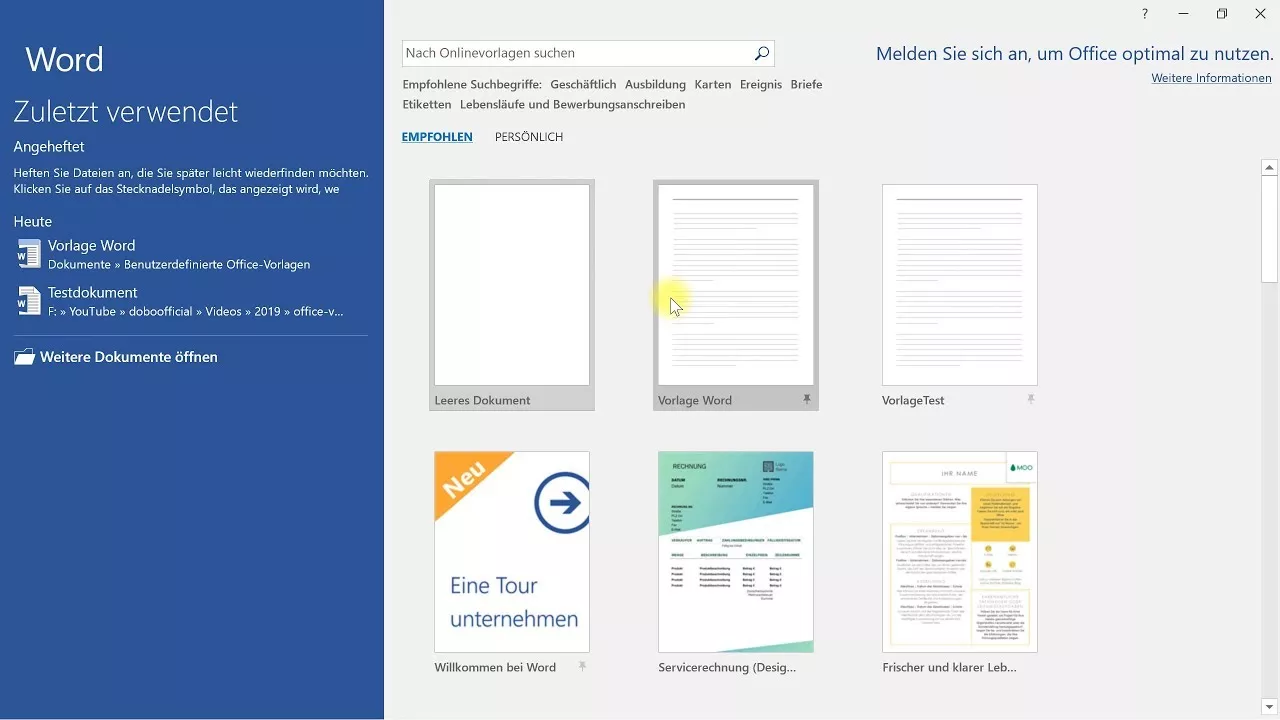Open search with the magnifier icon
The height and width of the screenshot is (720, 1280).
761,52
